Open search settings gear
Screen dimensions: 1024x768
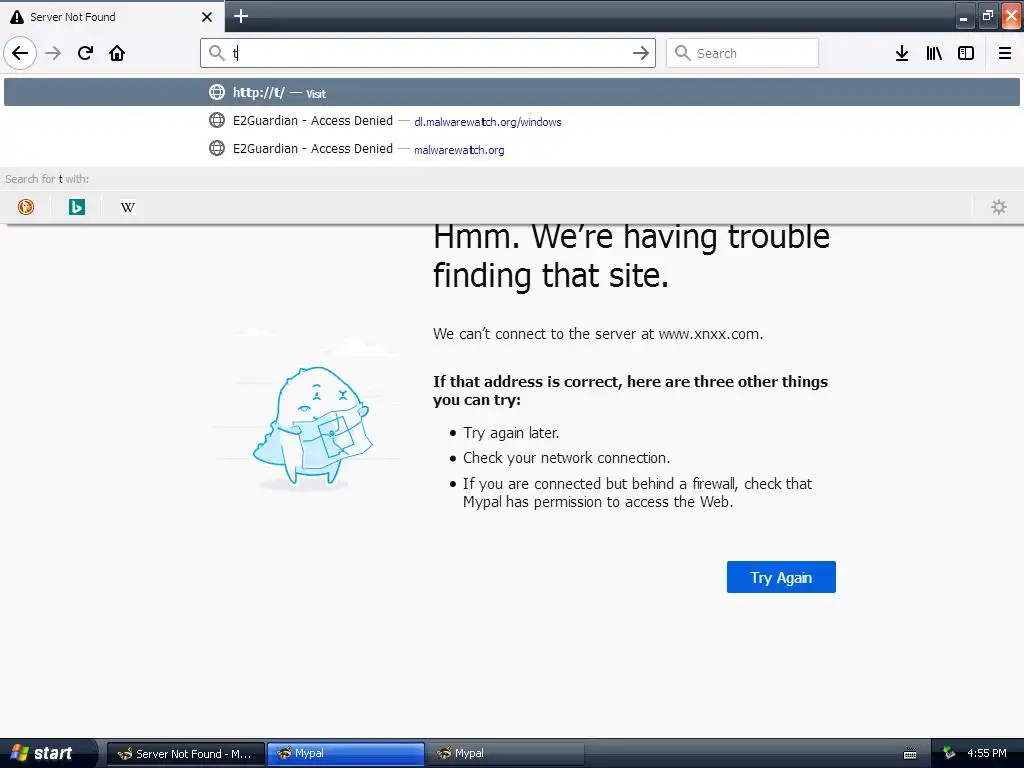pyautogui.click(x=999, y=207)
